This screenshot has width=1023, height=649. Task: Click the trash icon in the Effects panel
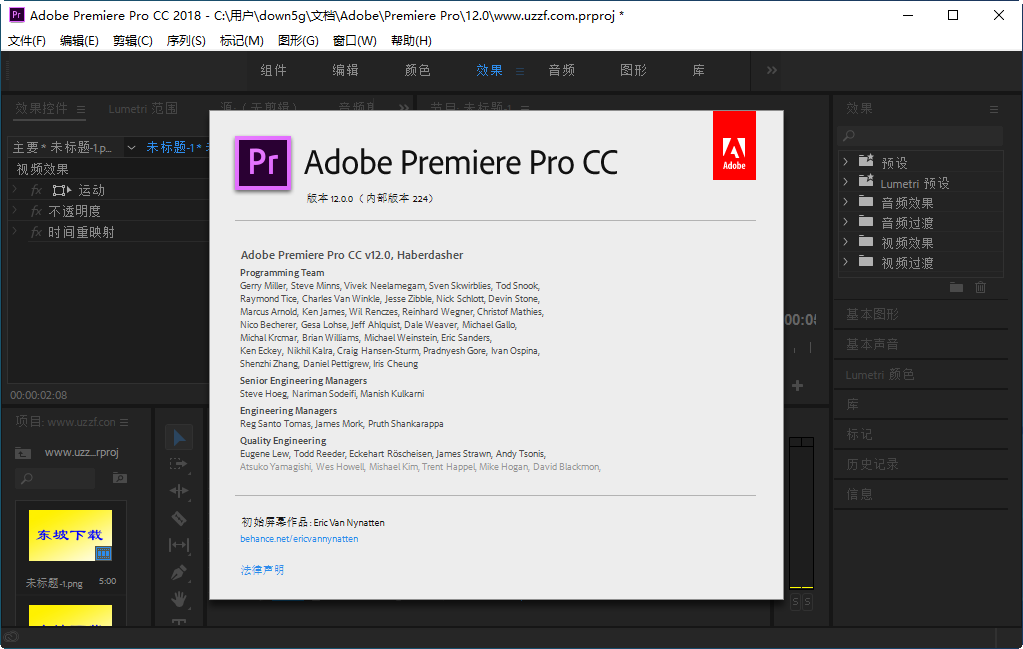pyautogui.click(x=980, y=287)
